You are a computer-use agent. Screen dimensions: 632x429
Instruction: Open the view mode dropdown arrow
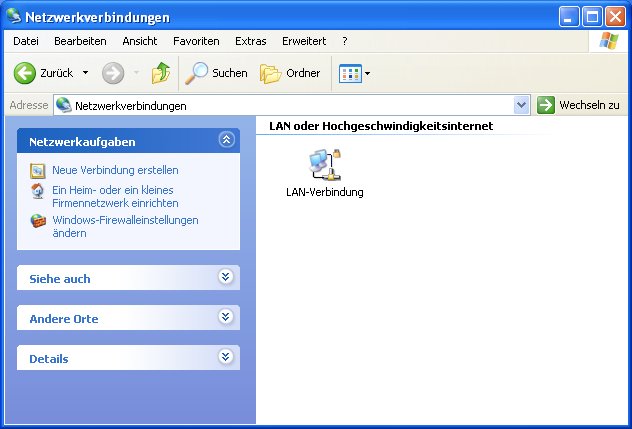coord(367,73)
